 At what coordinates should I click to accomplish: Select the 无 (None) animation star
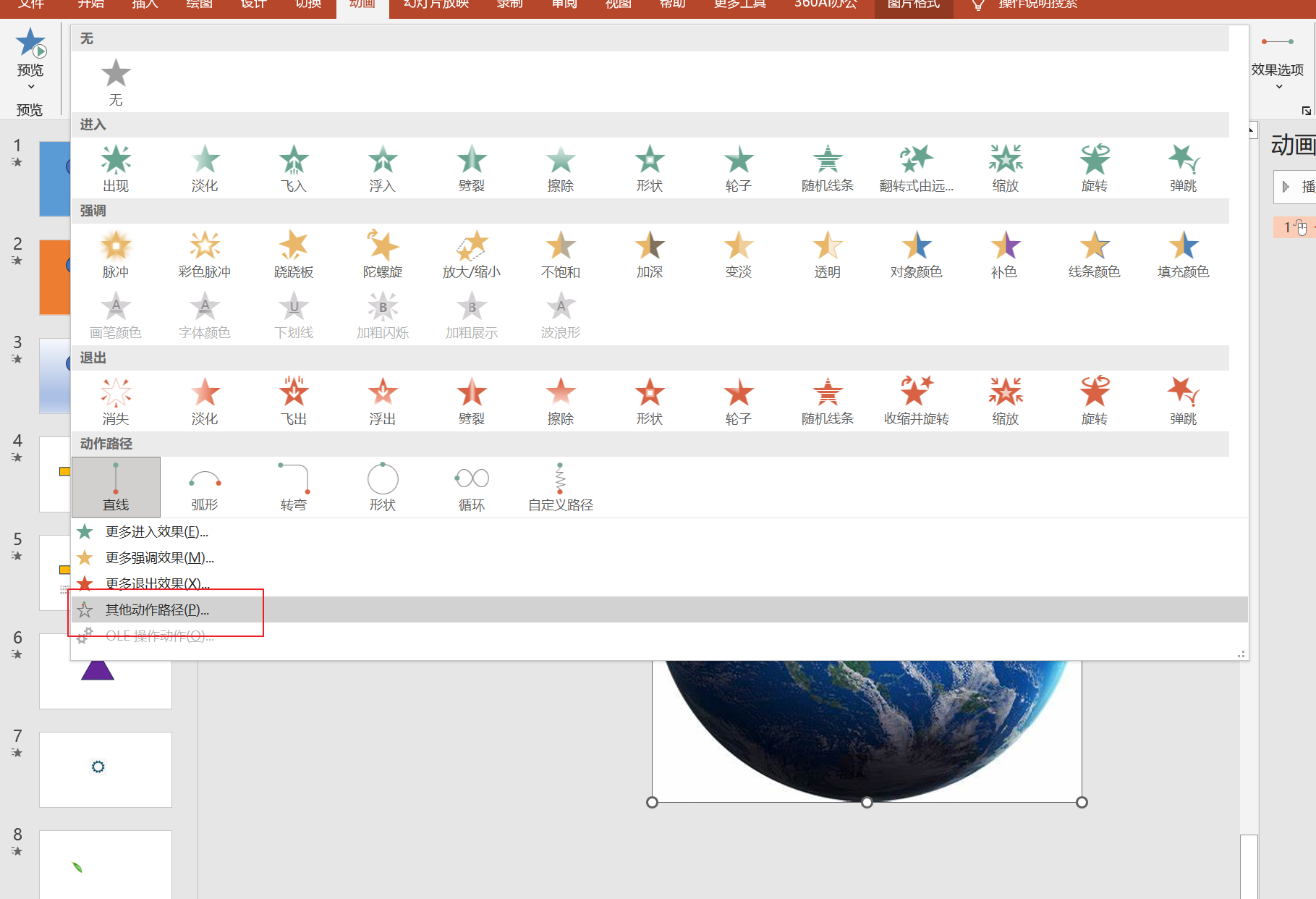(x=116, y=81)
